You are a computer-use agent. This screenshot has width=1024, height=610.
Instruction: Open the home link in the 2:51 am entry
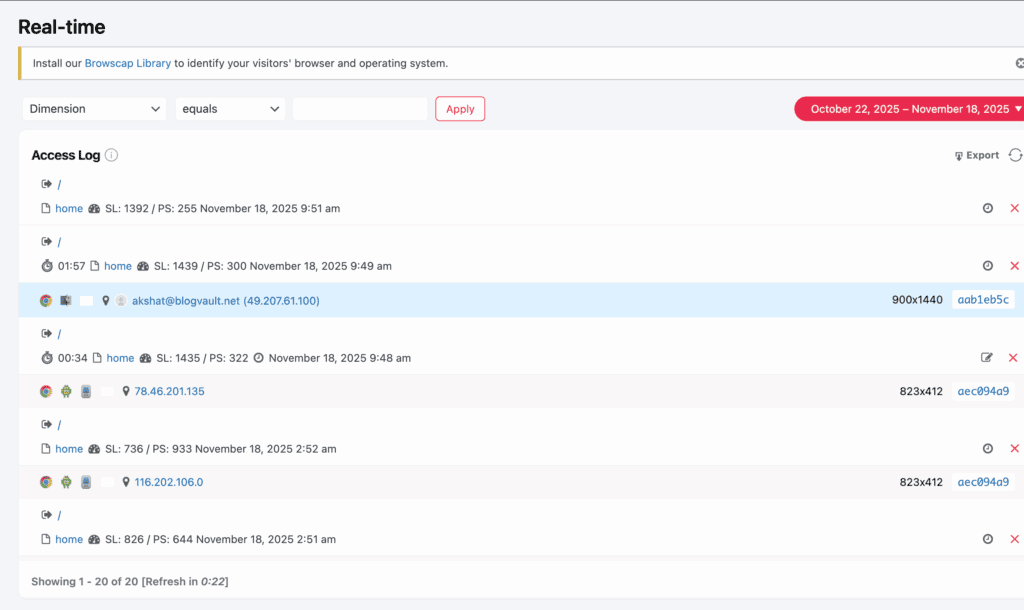69,539
